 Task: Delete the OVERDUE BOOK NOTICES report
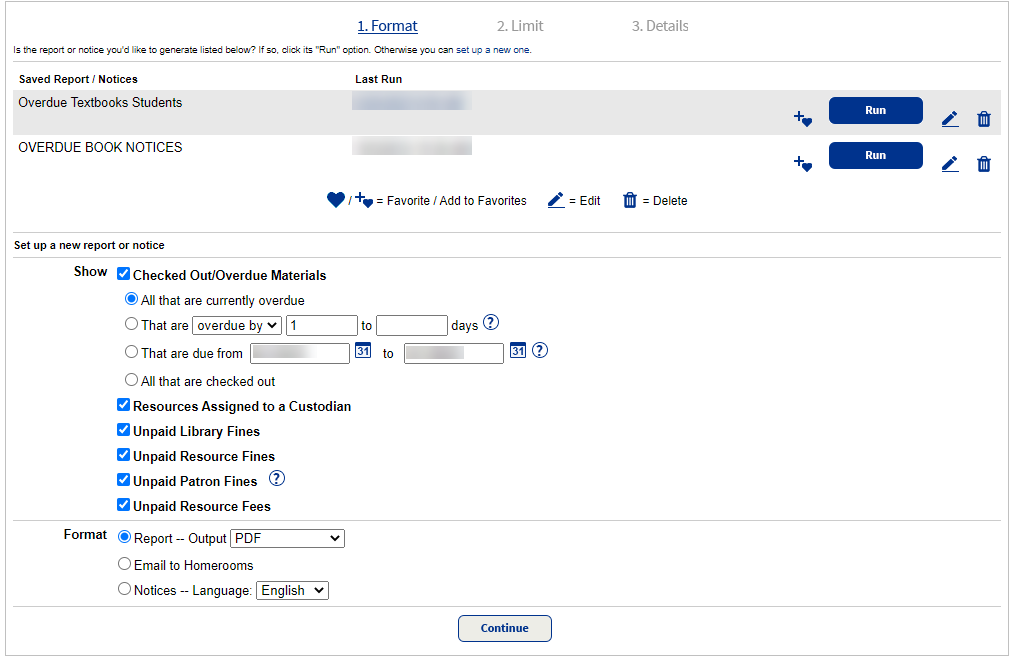pyautogui.click(x=983, y=164)
